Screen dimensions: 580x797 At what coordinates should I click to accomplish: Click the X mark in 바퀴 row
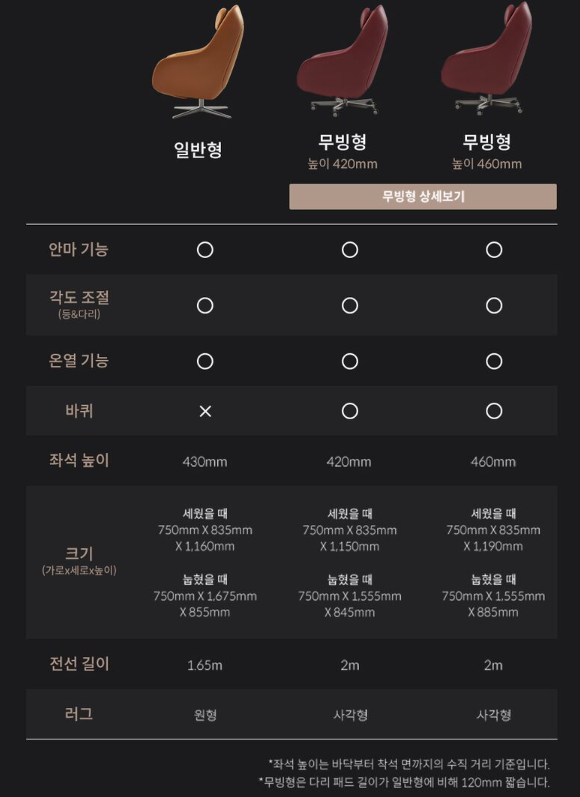205,411
